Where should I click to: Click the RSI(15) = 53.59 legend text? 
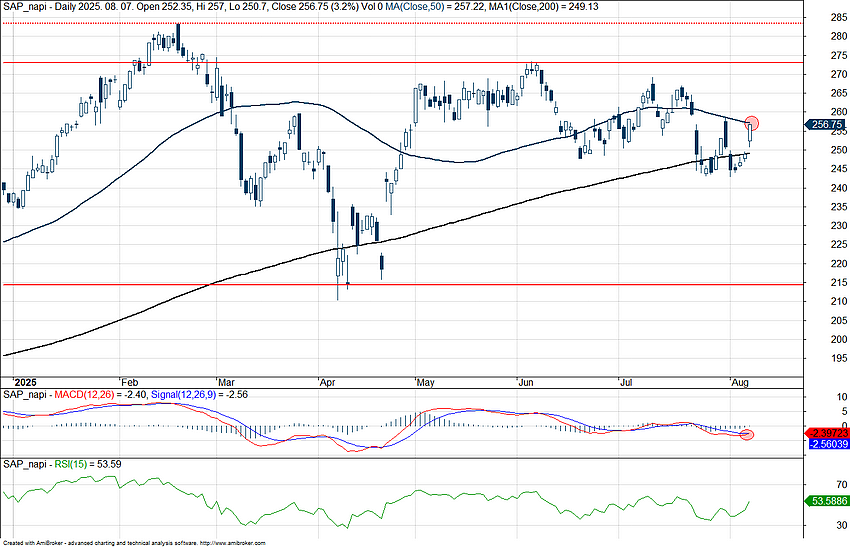pos(88,465)
